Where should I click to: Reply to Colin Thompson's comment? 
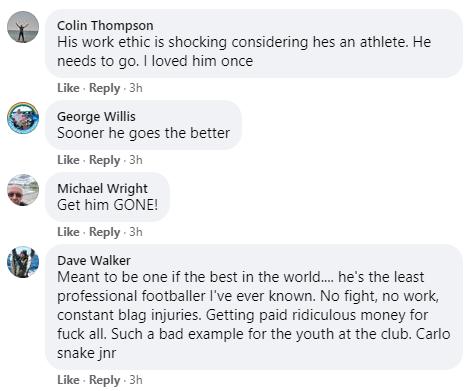(x=104, y=88)
